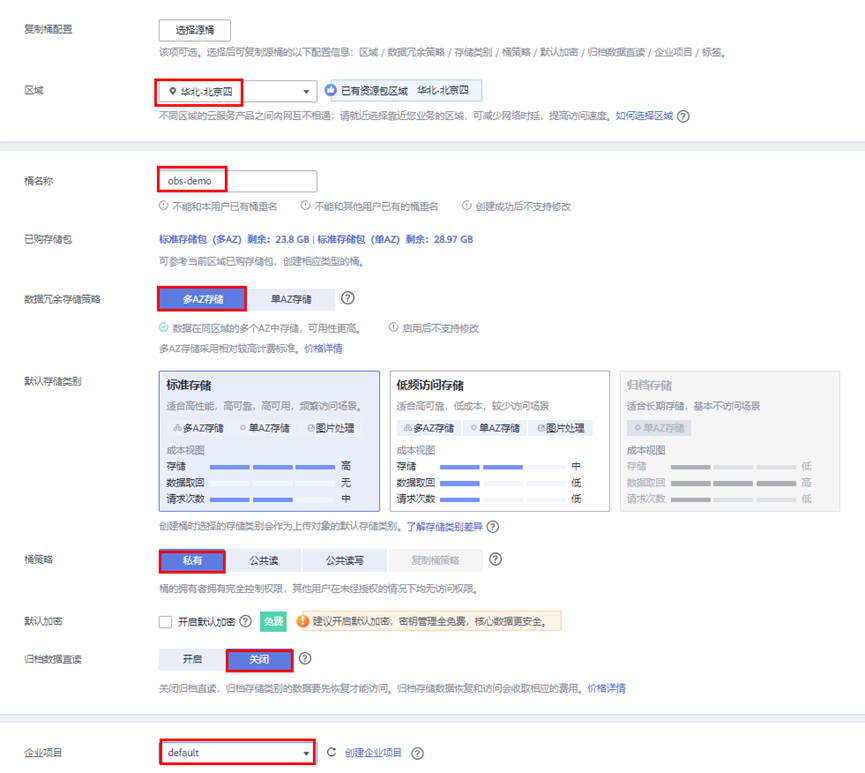Click 数据取回 cost bar in 低频访问存储 card
The height and width of the screenshot is (773, 865).
coord(503,483)
